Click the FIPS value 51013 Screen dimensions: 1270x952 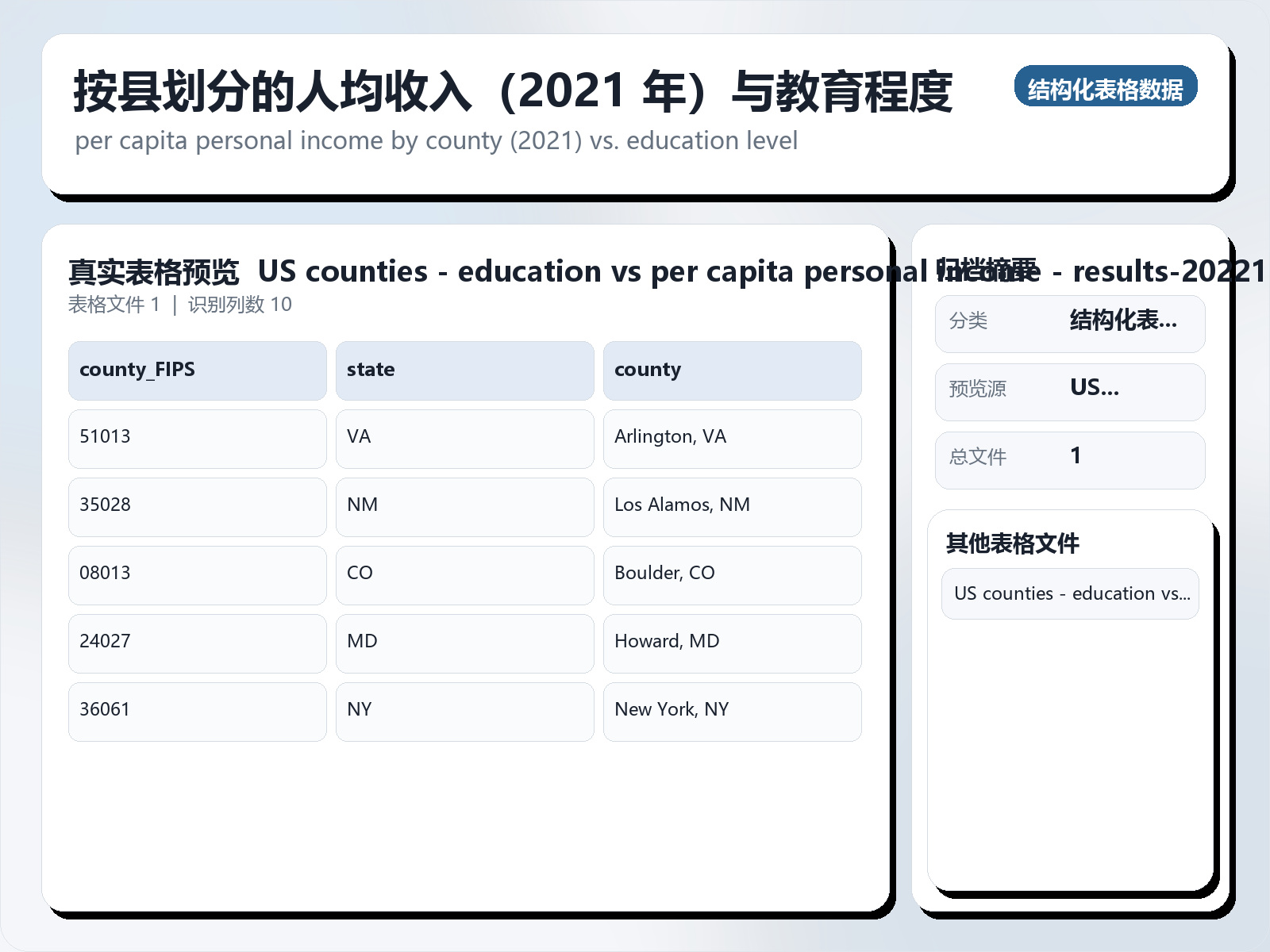click(197, 438)
